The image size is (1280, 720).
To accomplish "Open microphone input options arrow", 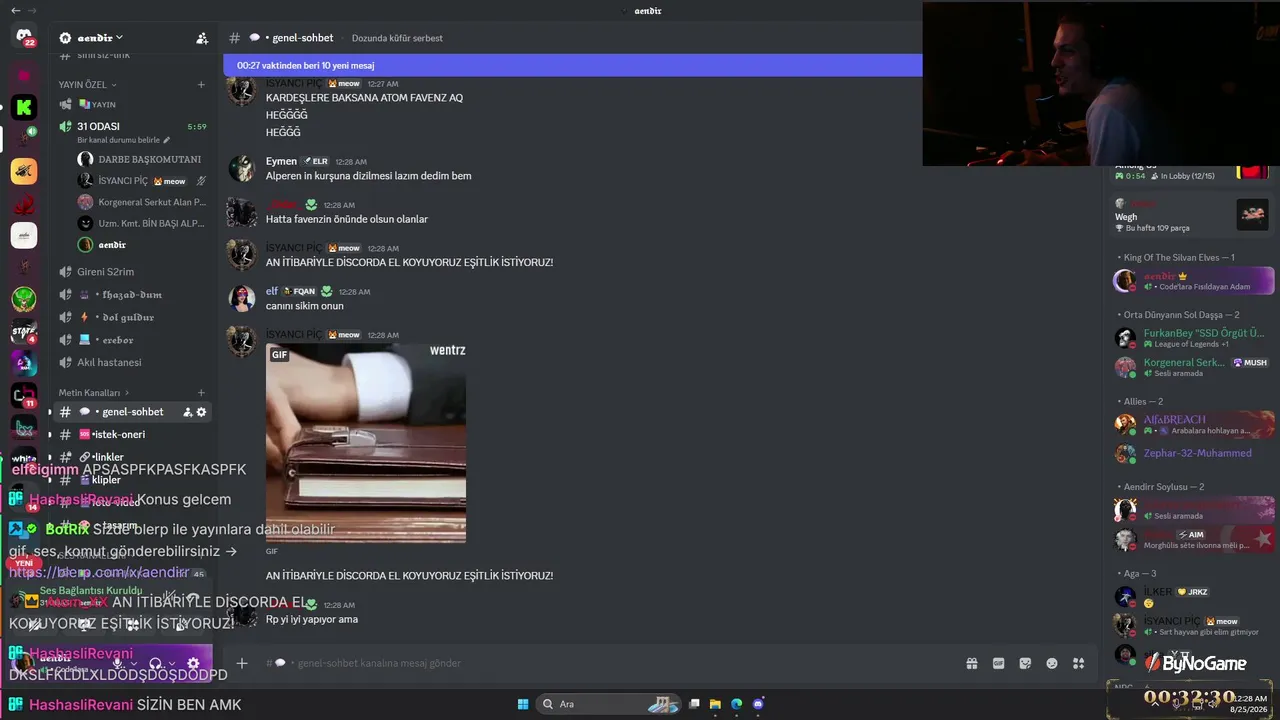I will (x=135, y=663).
